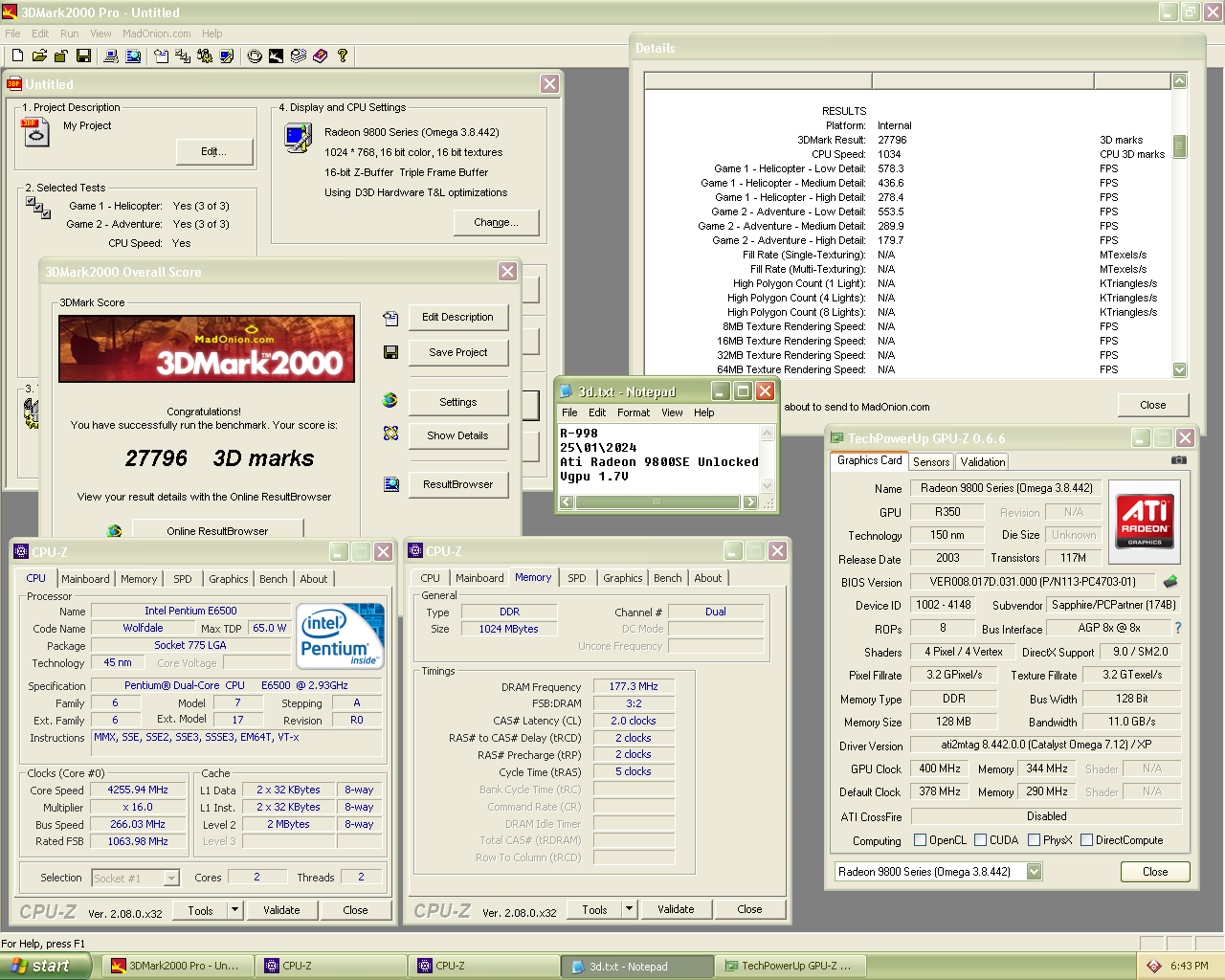Click the Details window vertical scrollbar thumb
The width and height of the screenshot is (1225, 980).
pyautogui.click(x=1179, y=146)
